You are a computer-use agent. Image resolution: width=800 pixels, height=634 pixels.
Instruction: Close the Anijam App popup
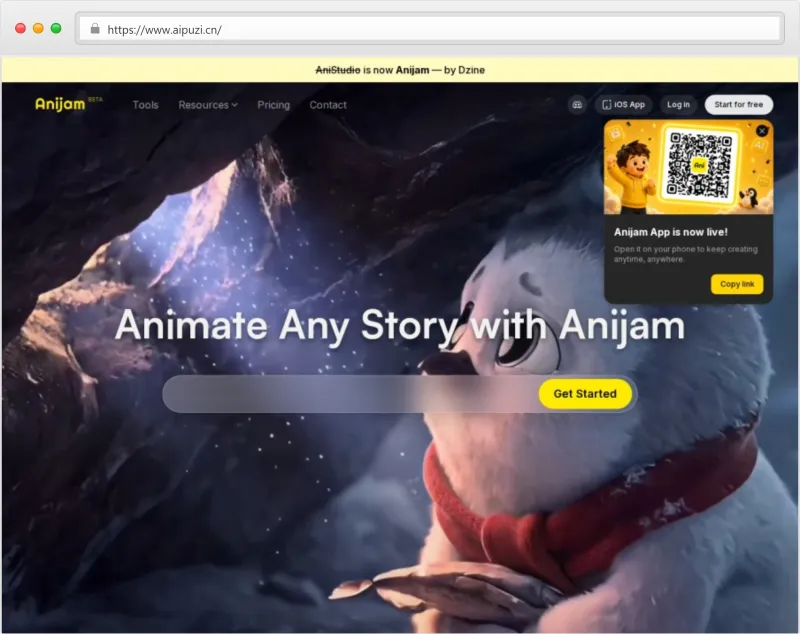[x=762, y=131]
